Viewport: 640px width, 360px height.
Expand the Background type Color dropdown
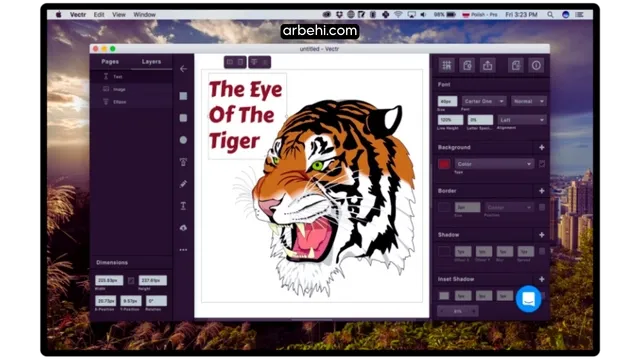pyautogui.click(x=494, y=164)
